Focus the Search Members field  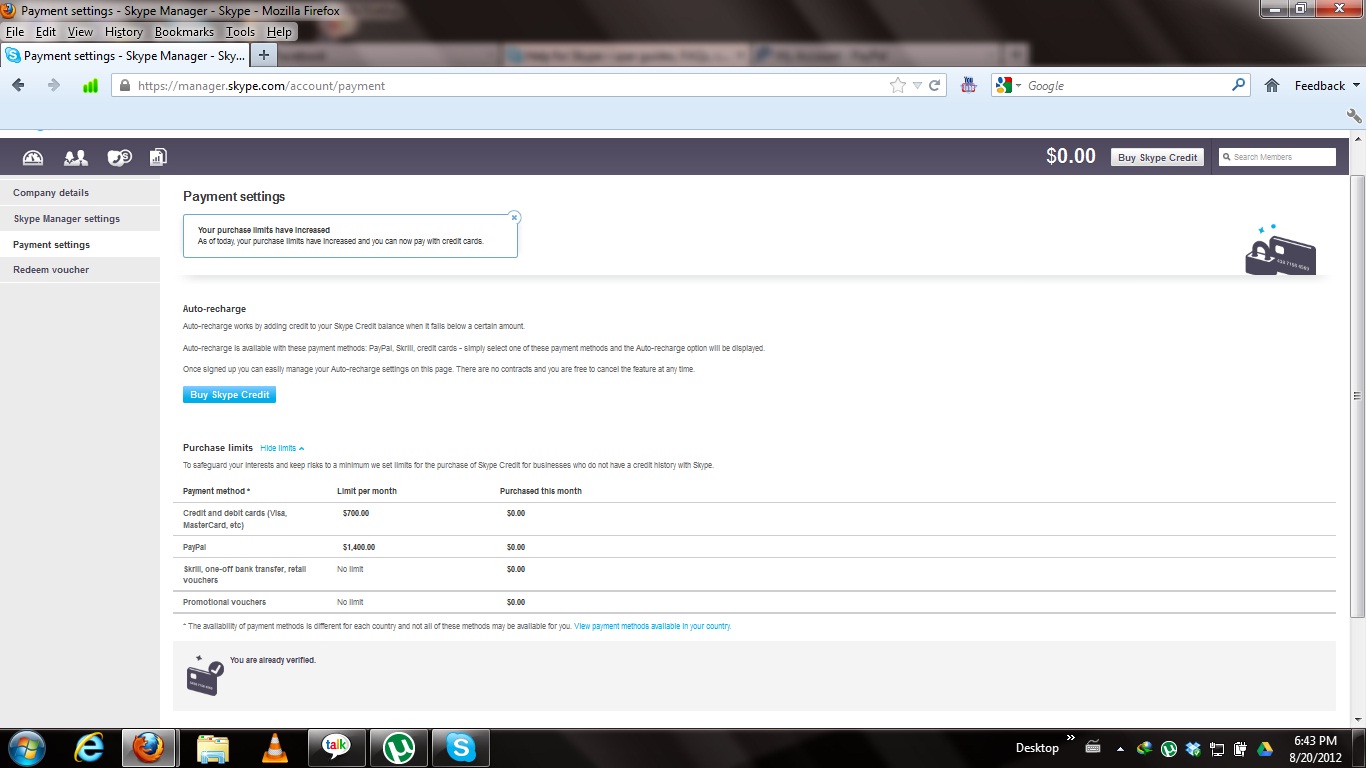point(1277,157)
